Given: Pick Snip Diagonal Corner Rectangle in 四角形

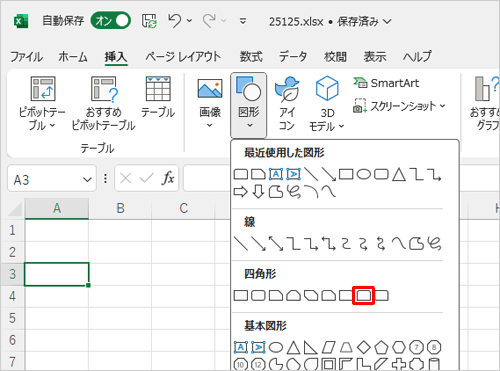Looking at the screenshot, I should click(311, 296).
